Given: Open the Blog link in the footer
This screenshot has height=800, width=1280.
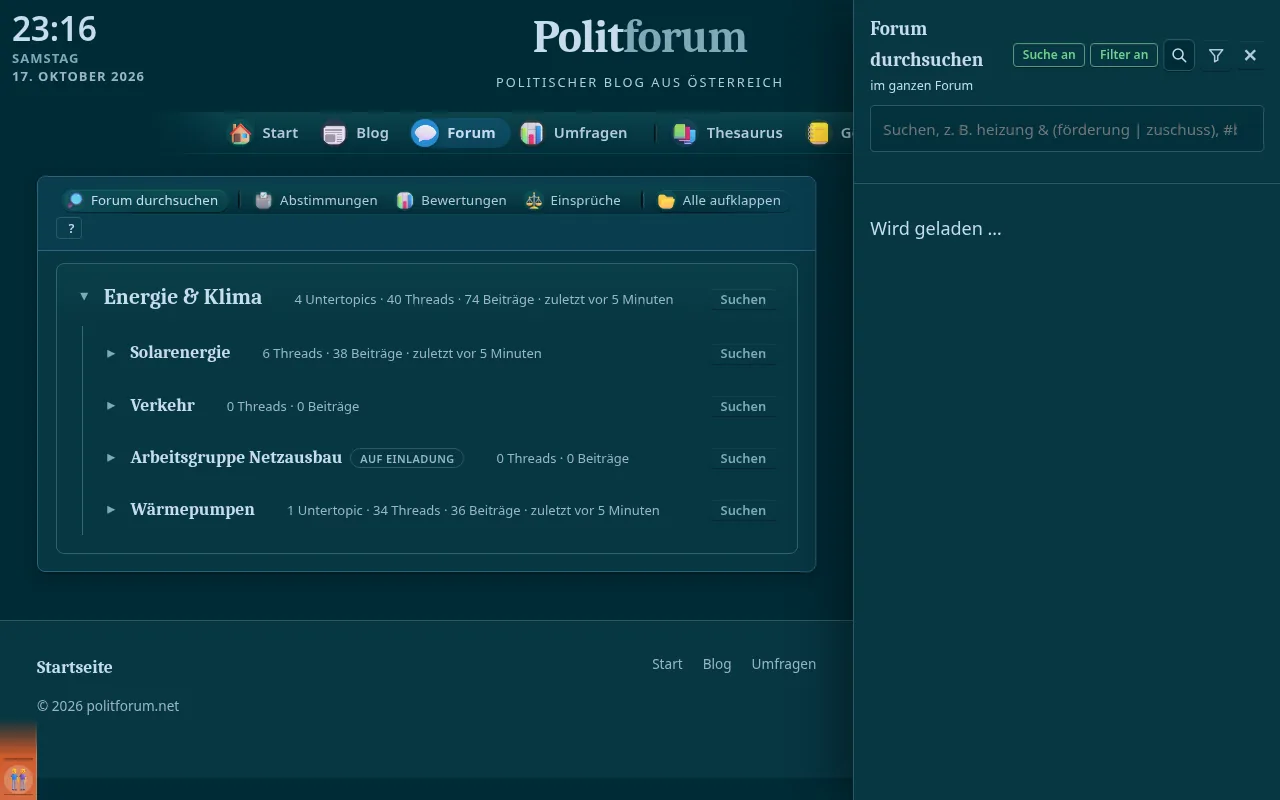Looking at the screenshot, I should (x=717, y=664).
